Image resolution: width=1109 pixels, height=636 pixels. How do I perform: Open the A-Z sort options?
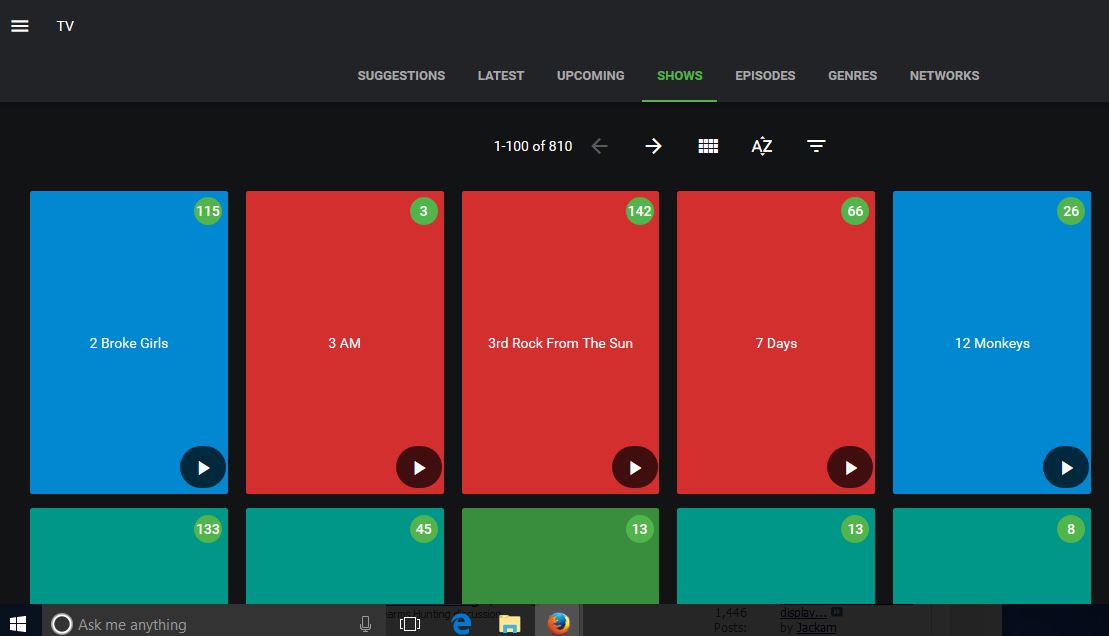click(x=762, y=146)
